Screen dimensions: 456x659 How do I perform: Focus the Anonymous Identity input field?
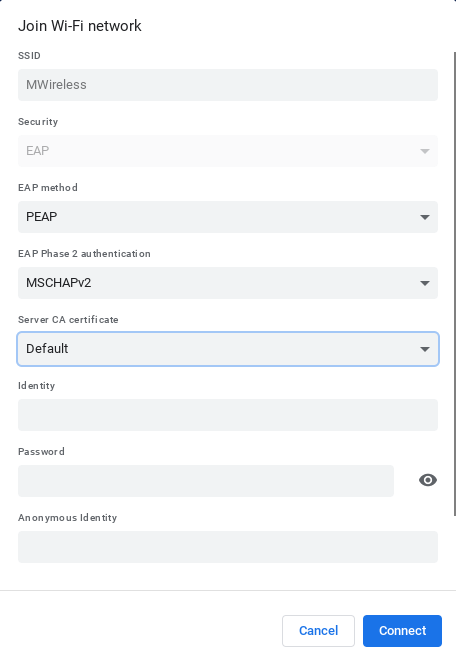pos(228,547)
